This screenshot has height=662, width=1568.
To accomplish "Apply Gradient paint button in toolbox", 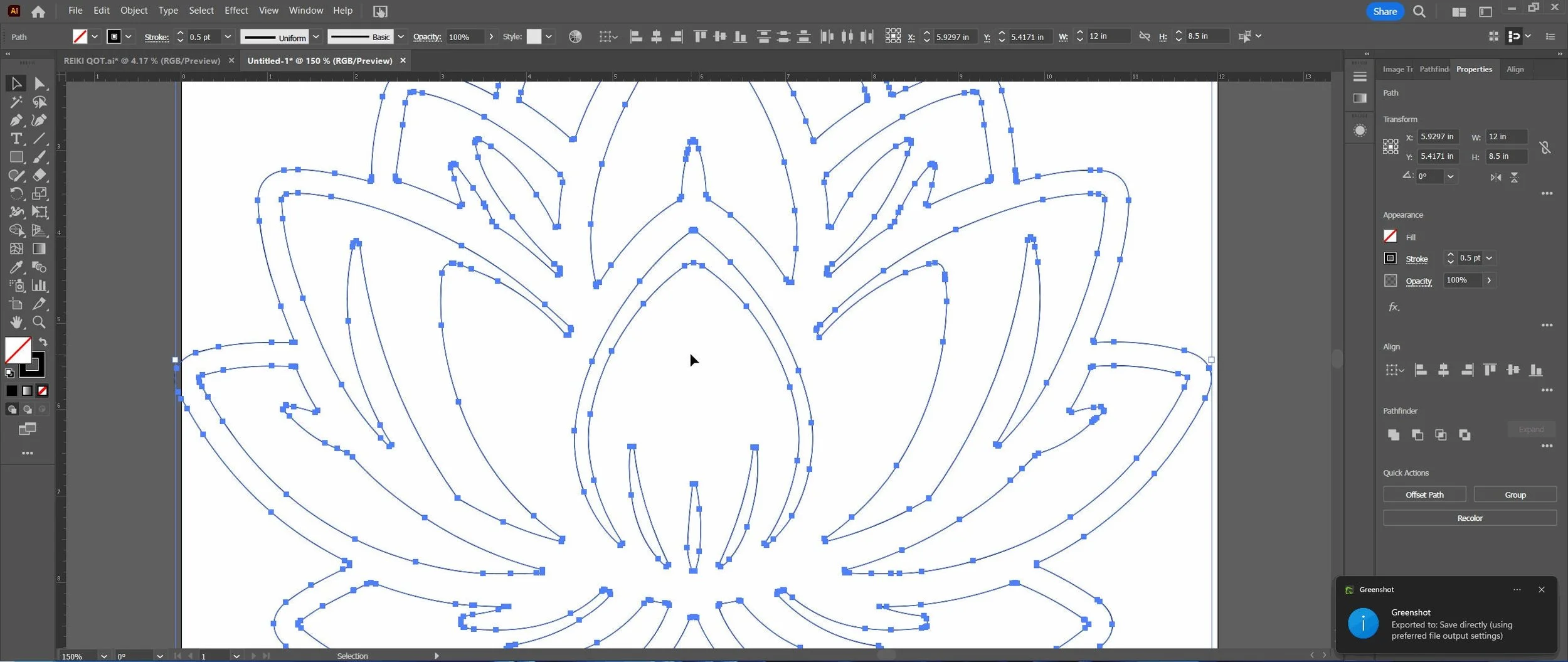I will coord(27,391).
